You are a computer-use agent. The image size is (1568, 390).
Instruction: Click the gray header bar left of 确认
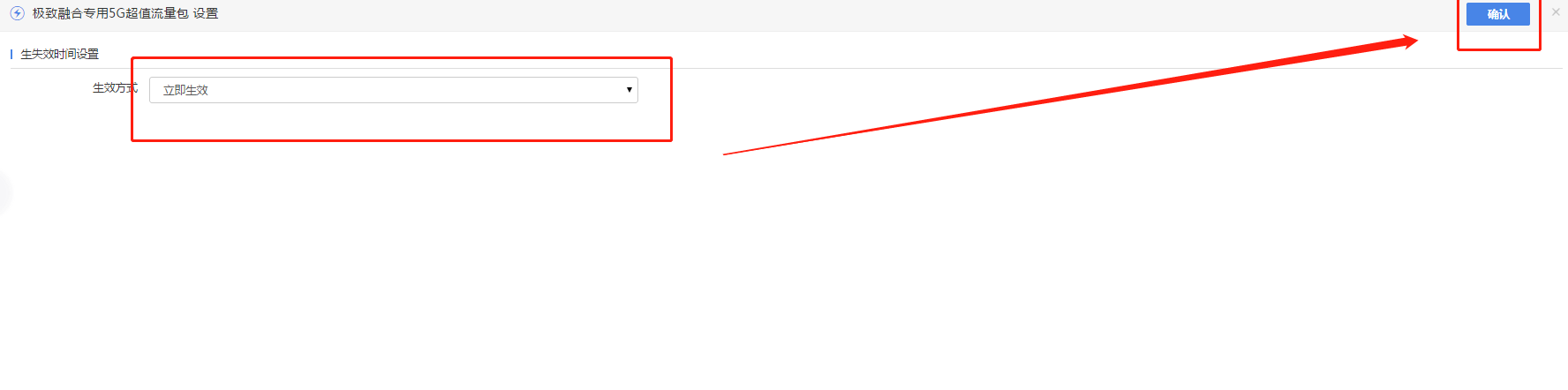pyautogui.click(x=839, y=15)
